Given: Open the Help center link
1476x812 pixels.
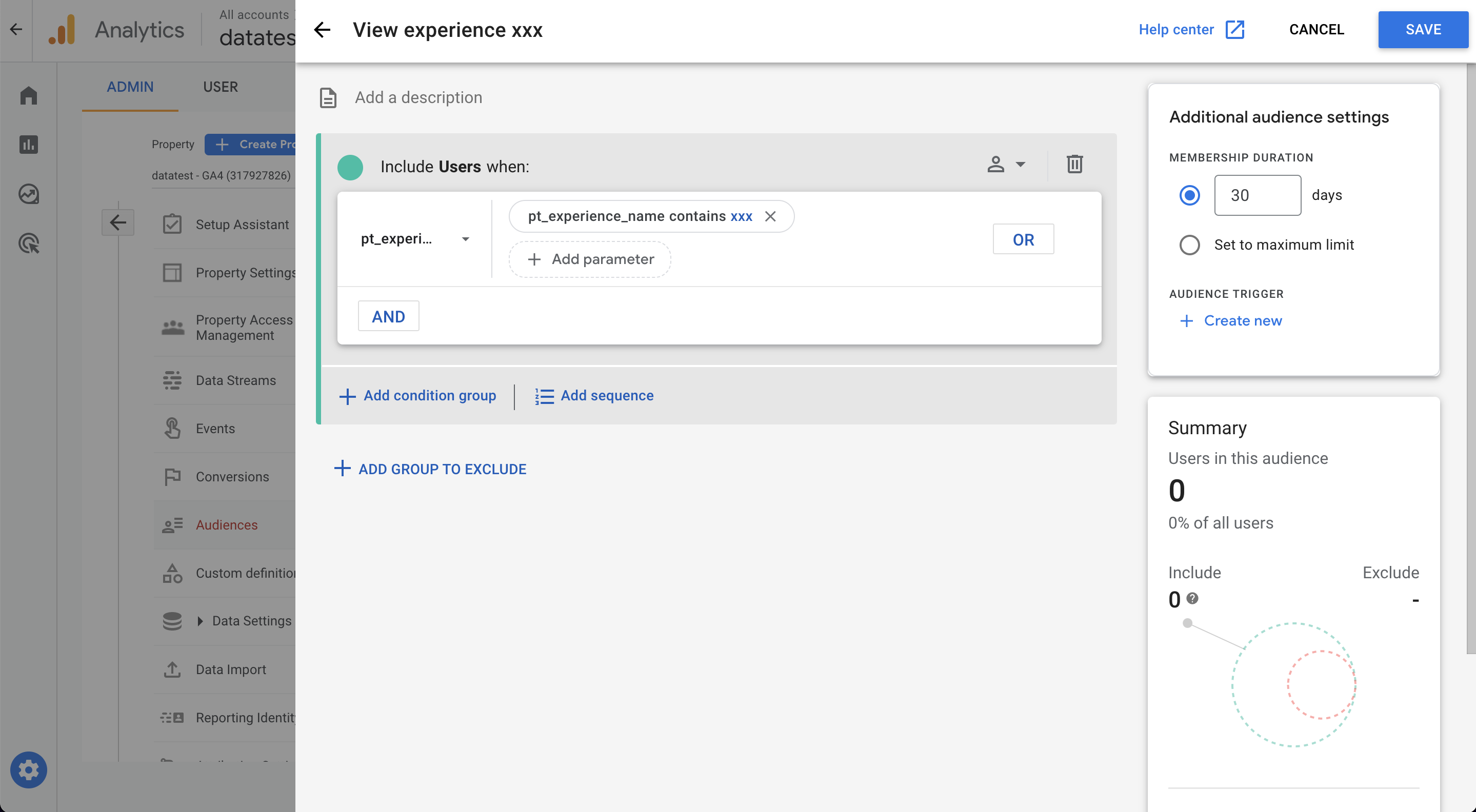Looking at the screenshot, I should (1176, 30).
